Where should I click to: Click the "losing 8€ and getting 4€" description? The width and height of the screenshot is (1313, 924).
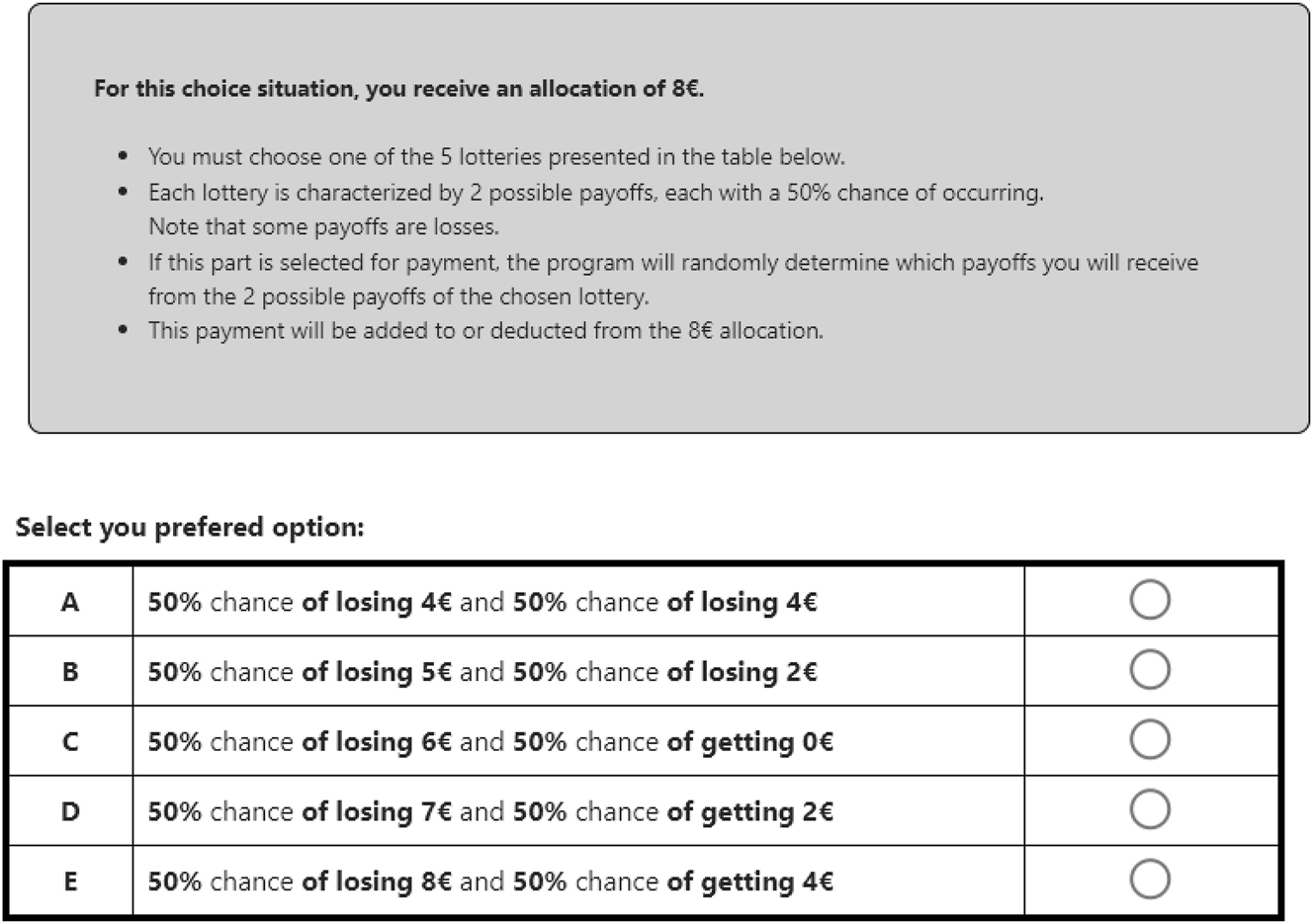point(490,882)
